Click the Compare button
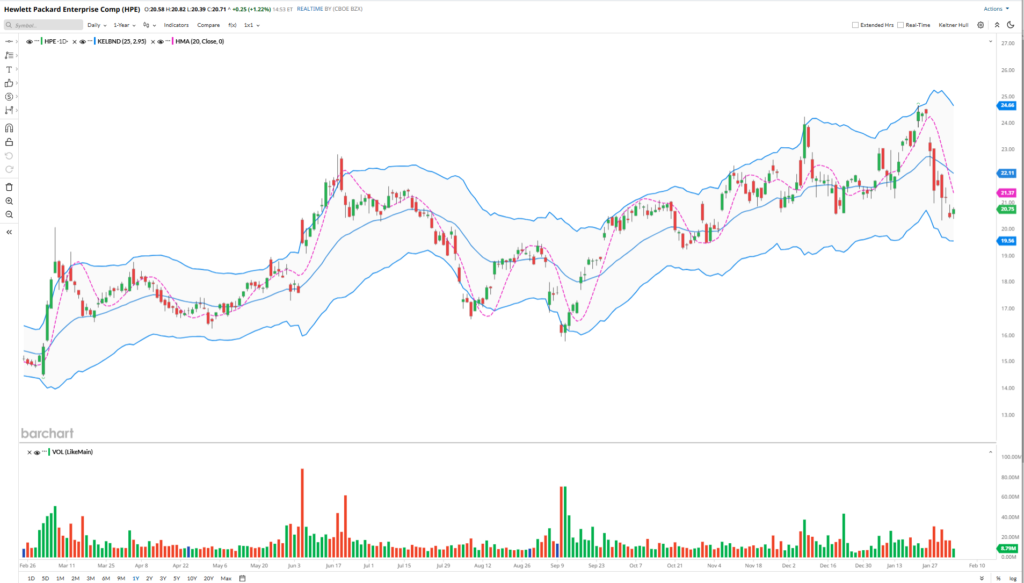The height and width of the screenshot is (583, 1024). coord(209,24)
